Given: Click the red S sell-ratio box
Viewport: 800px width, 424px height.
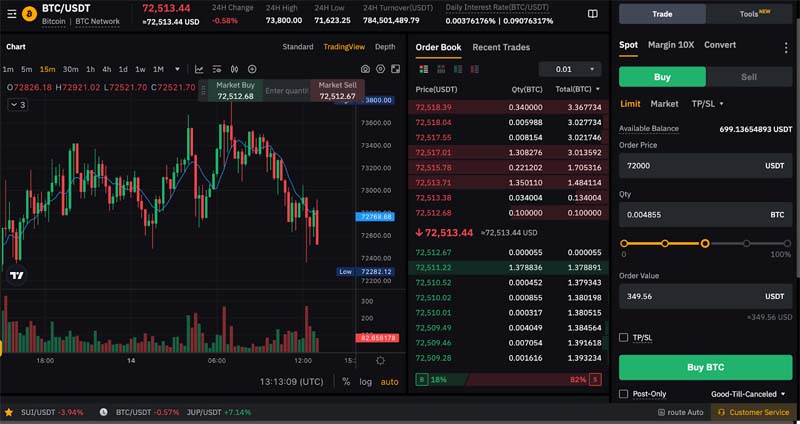Looking at the screenshot, I should pos(595,380).
